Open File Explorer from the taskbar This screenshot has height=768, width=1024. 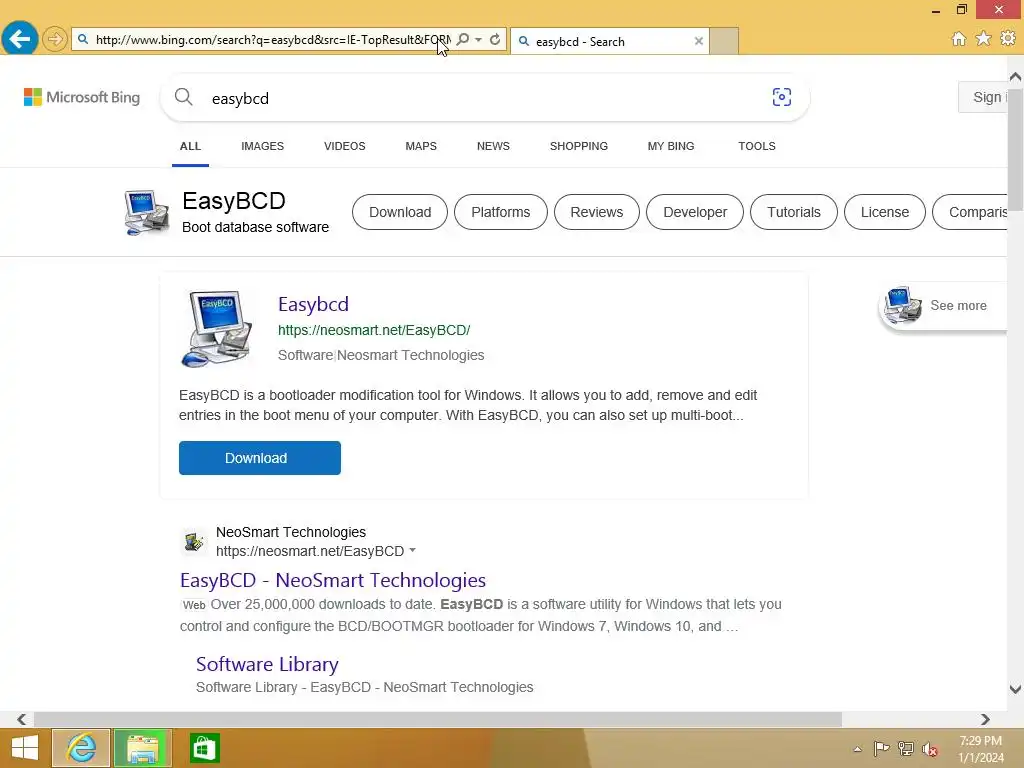pyautogui.click(x=142, y=748)
